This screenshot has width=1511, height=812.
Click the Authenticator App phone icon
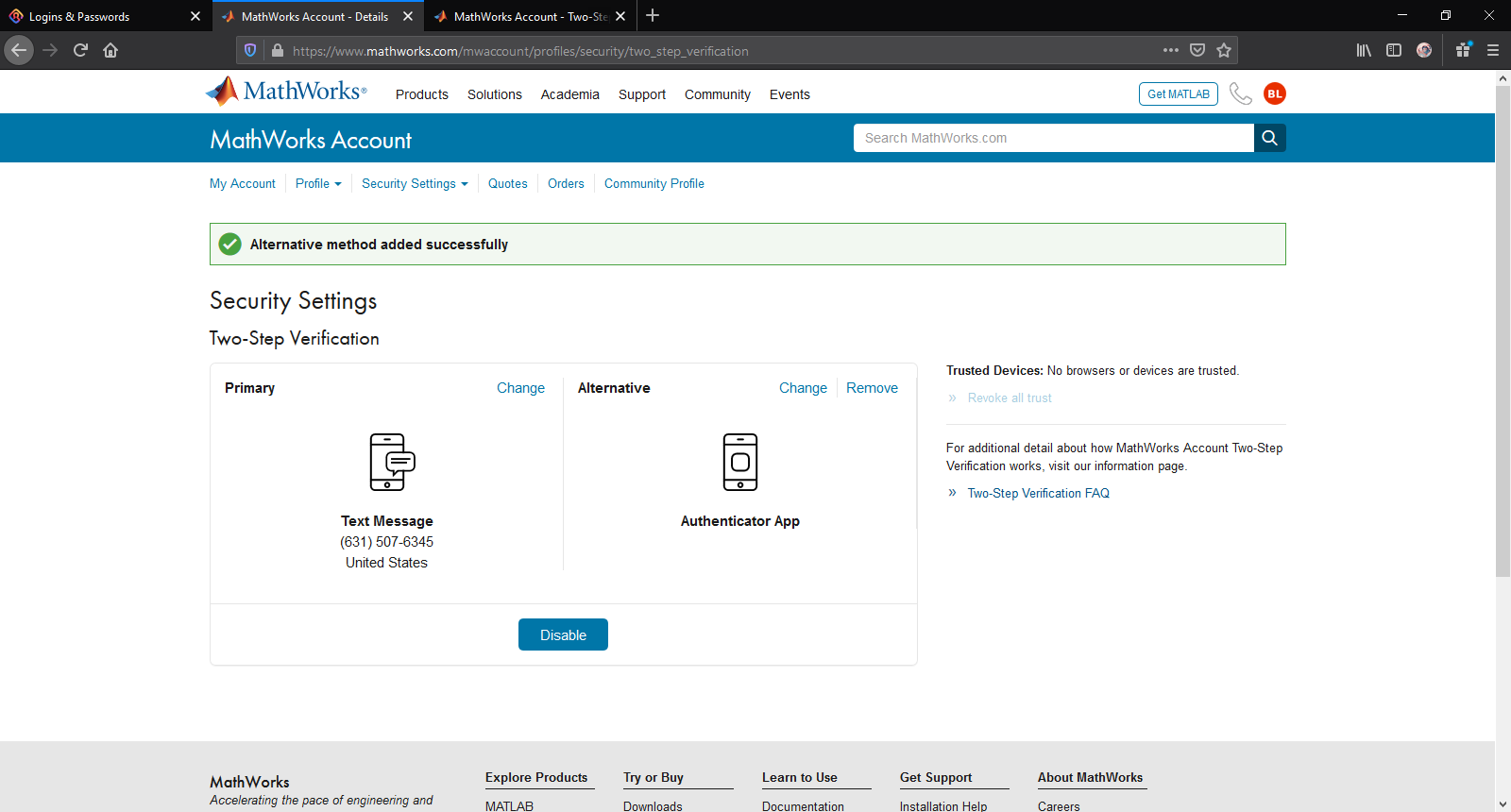pyautogui.click(x=740, y=462)
